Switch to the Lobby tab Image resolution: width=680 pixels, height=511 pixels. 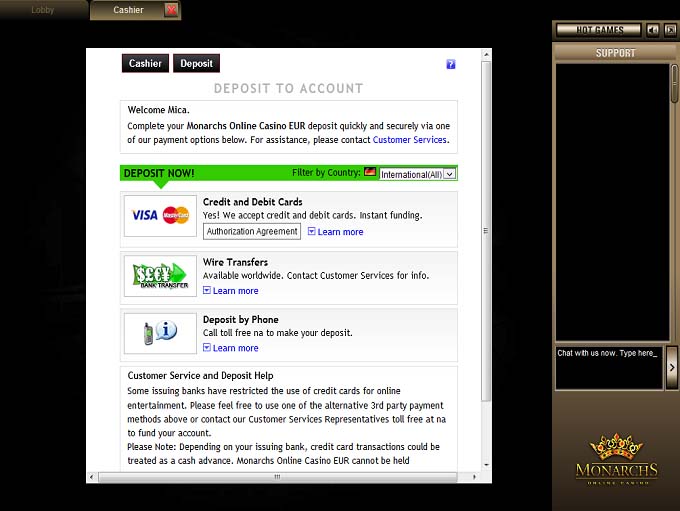pyautogui.click(x=43, y=10)
